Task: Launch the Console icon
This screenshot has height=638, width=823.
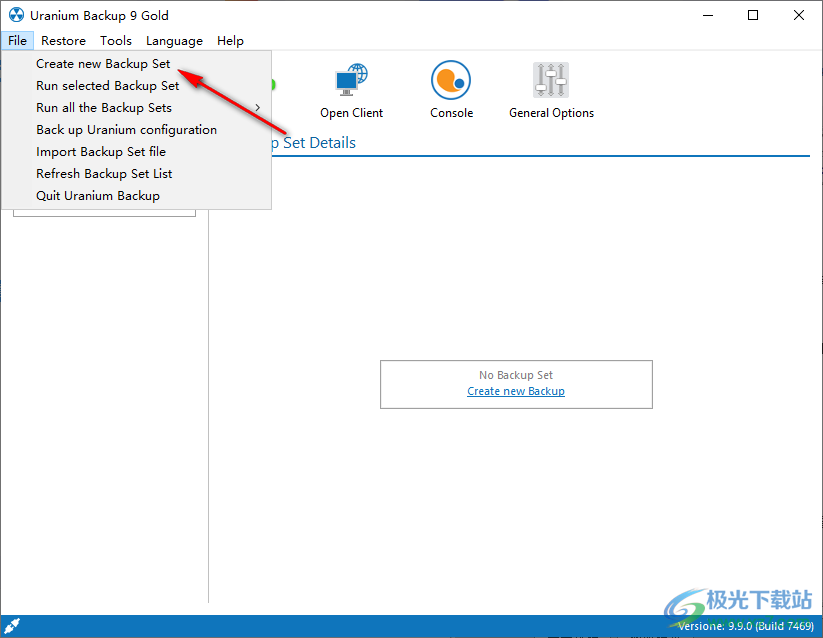Action: [451, 80]
